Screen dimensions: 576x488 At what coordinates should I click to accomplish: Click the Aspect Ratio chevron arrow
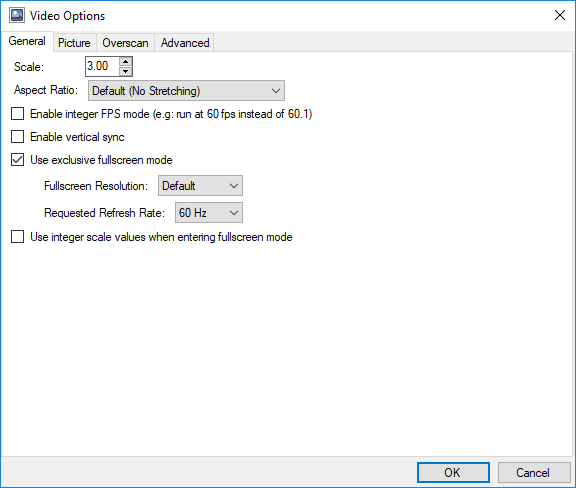click(x=276, y=91)
